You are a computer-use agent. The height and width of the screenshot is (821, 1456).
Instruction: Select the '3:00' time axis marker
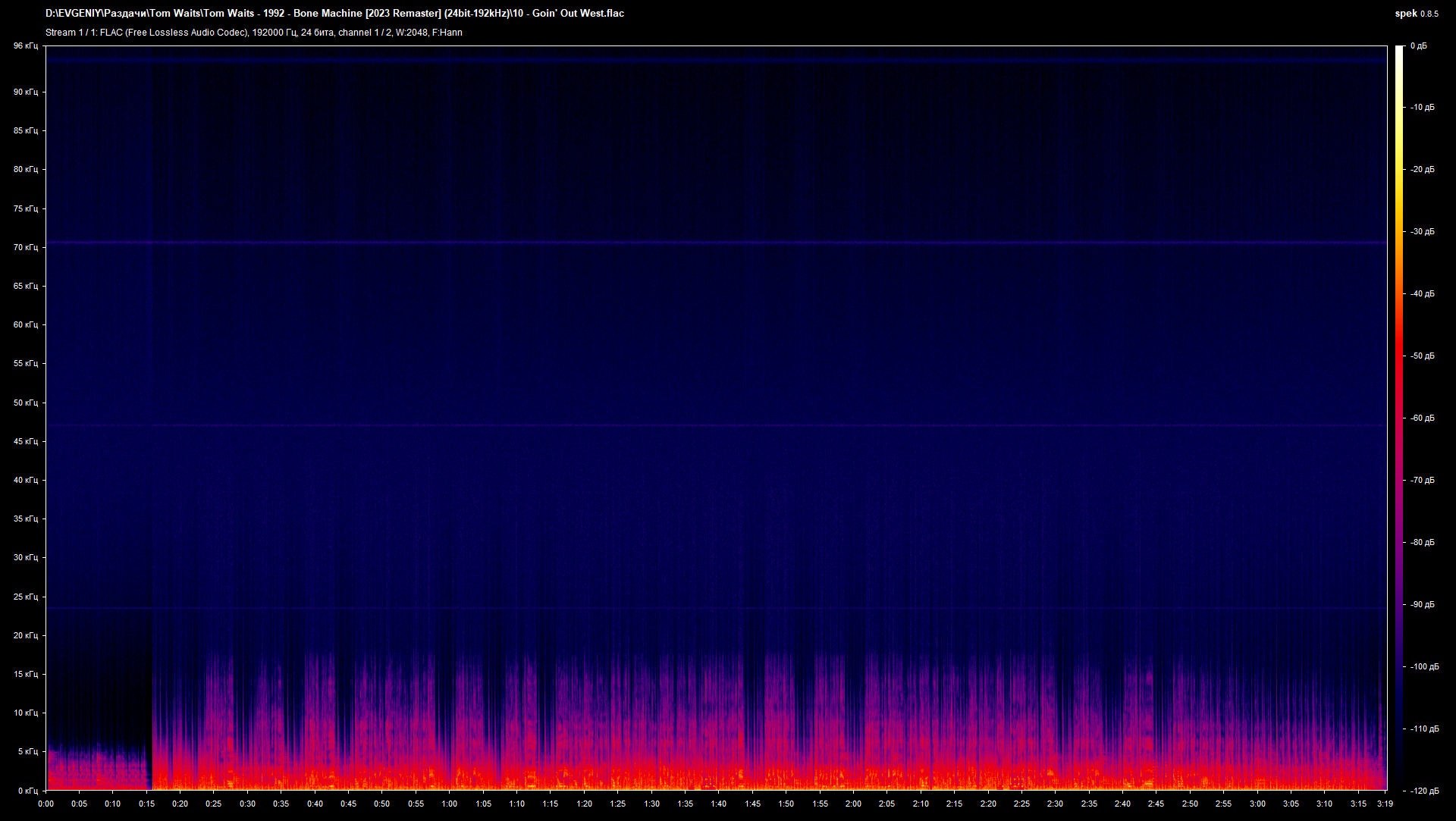[x=1257, y=804]
